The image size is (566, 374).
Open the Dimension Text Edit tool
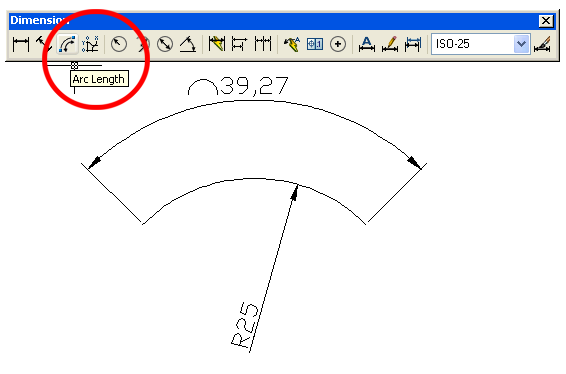(x=390, y=44)
